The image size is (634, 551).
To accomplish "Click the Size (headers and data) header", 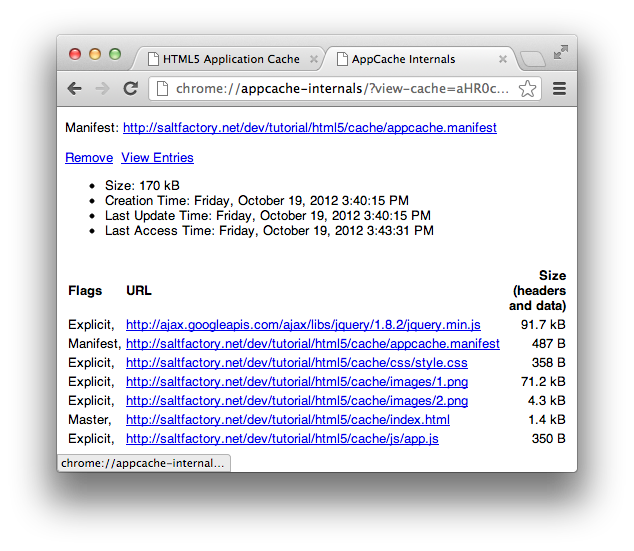I will 537,291.
